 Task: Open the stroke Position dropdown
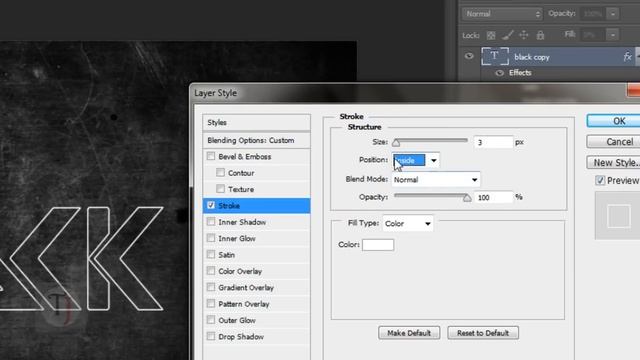pyautogui.click(x=416, y=160)
